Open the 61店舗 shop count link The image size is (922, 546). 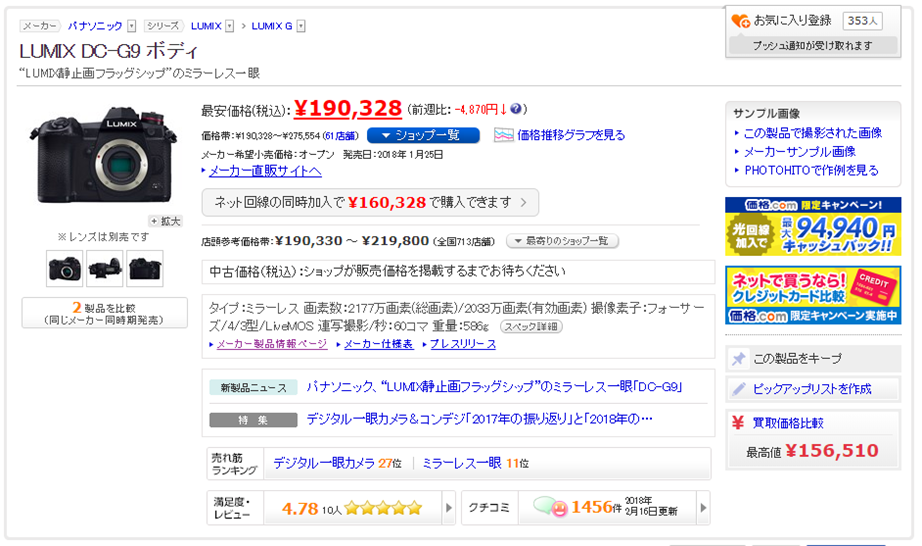[x=341, y=136]
